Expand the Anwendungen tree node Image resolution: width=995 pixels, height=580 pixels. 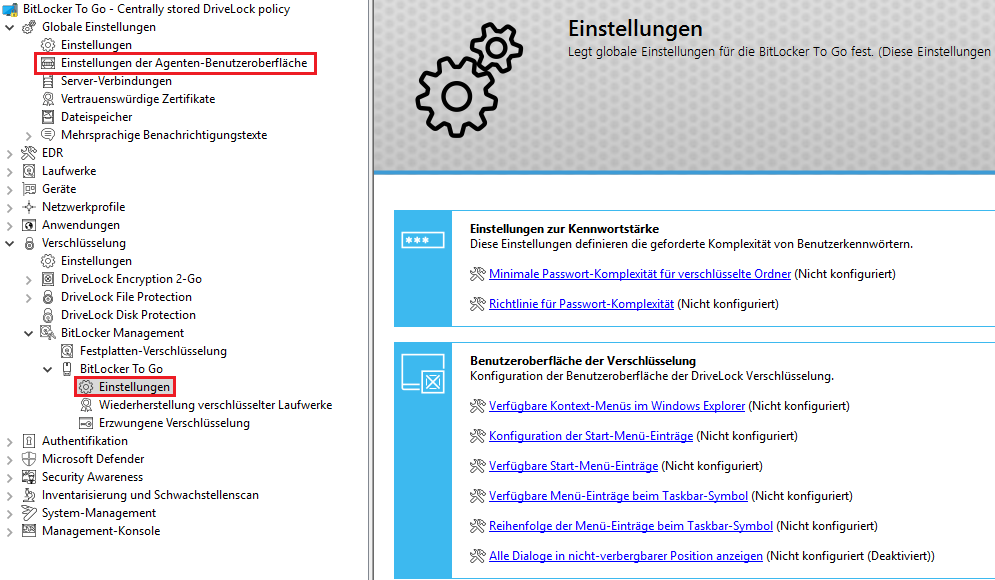pyautogui.click(x=10, y=226)
